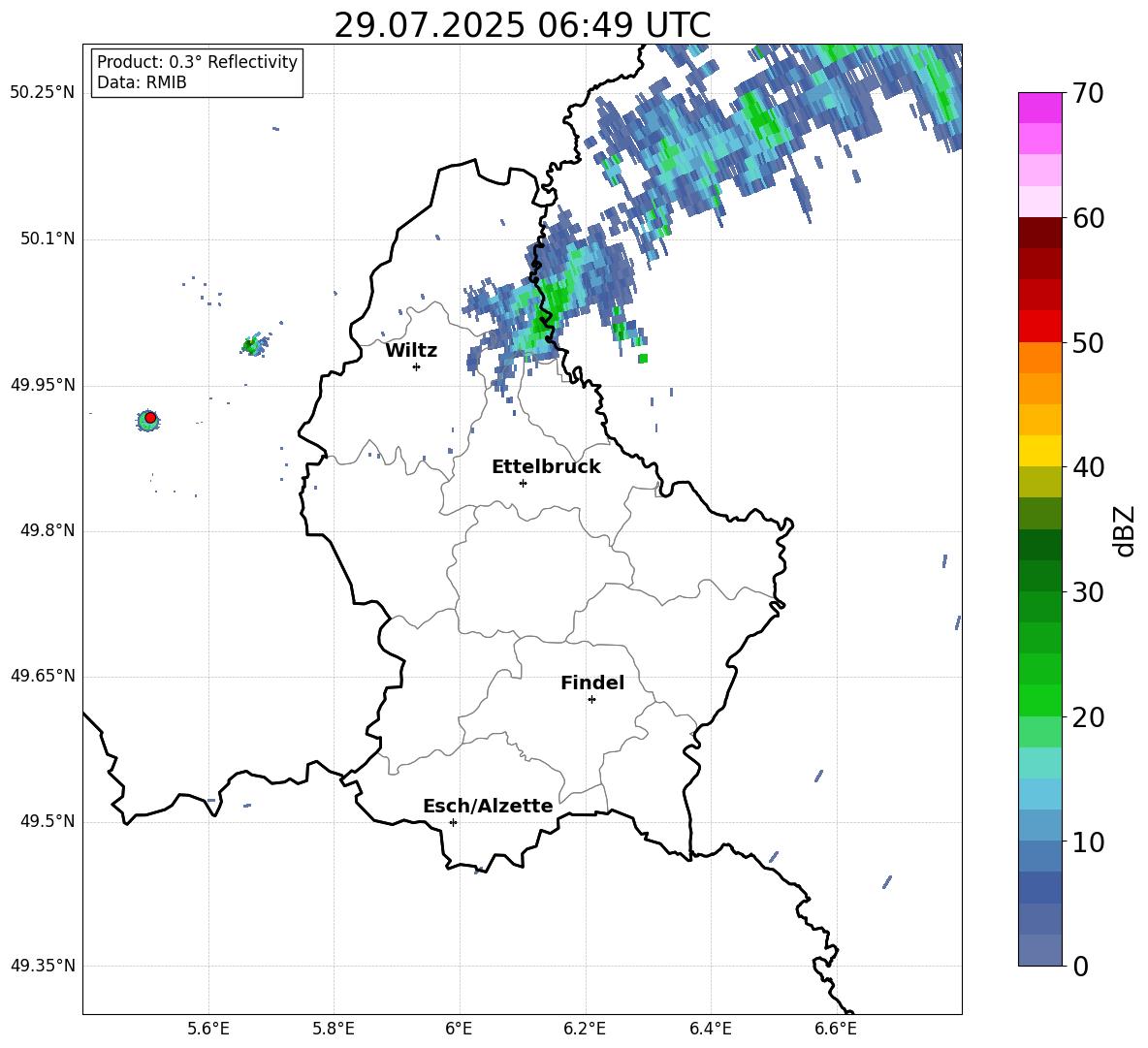This screenshot has height=1048, width=1148.
Task: Click the 49.5°N latitude label
Action: point(48,821)
